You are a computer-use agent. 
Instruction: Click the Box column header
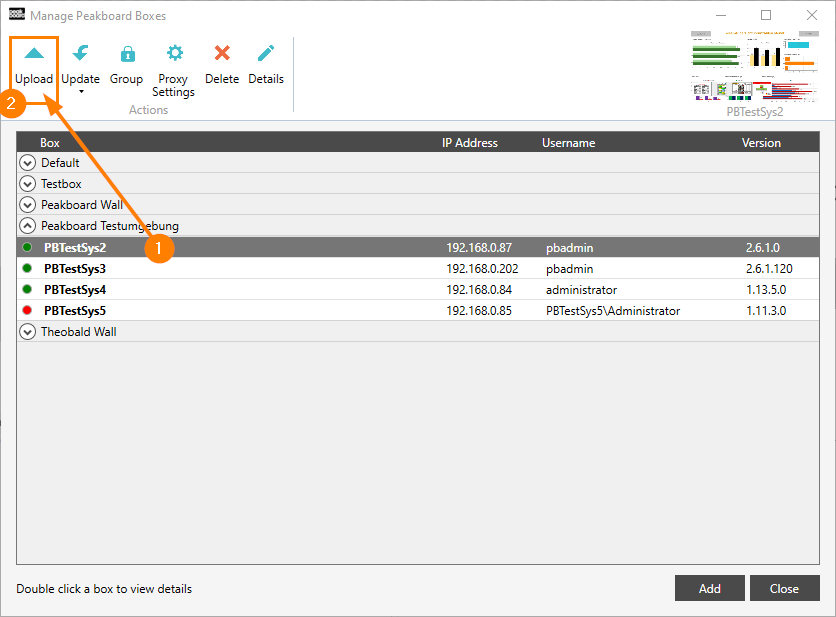click(50, 143)
